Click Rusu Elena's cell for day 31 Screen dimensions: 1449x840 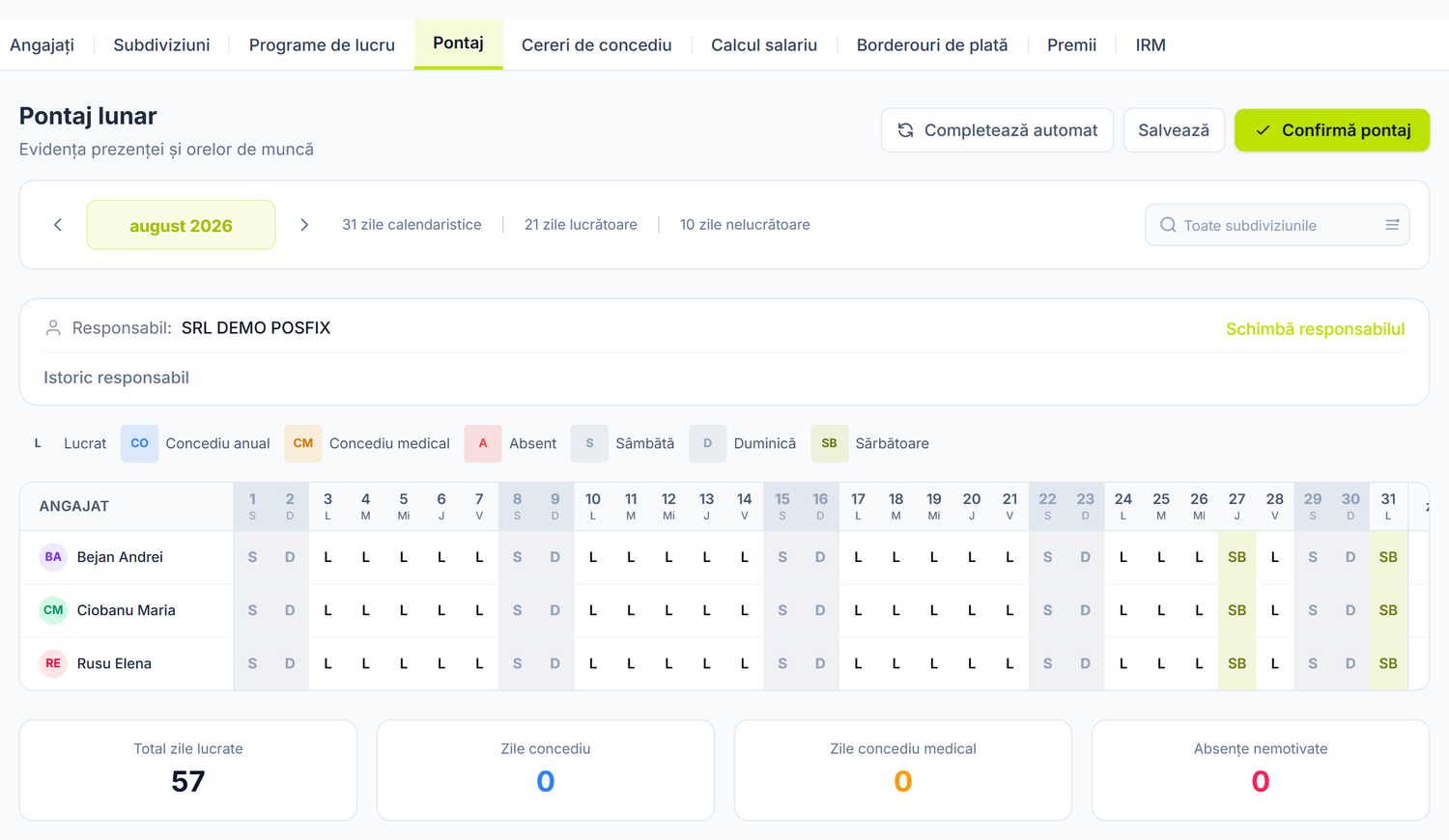tap(1388, 663)
